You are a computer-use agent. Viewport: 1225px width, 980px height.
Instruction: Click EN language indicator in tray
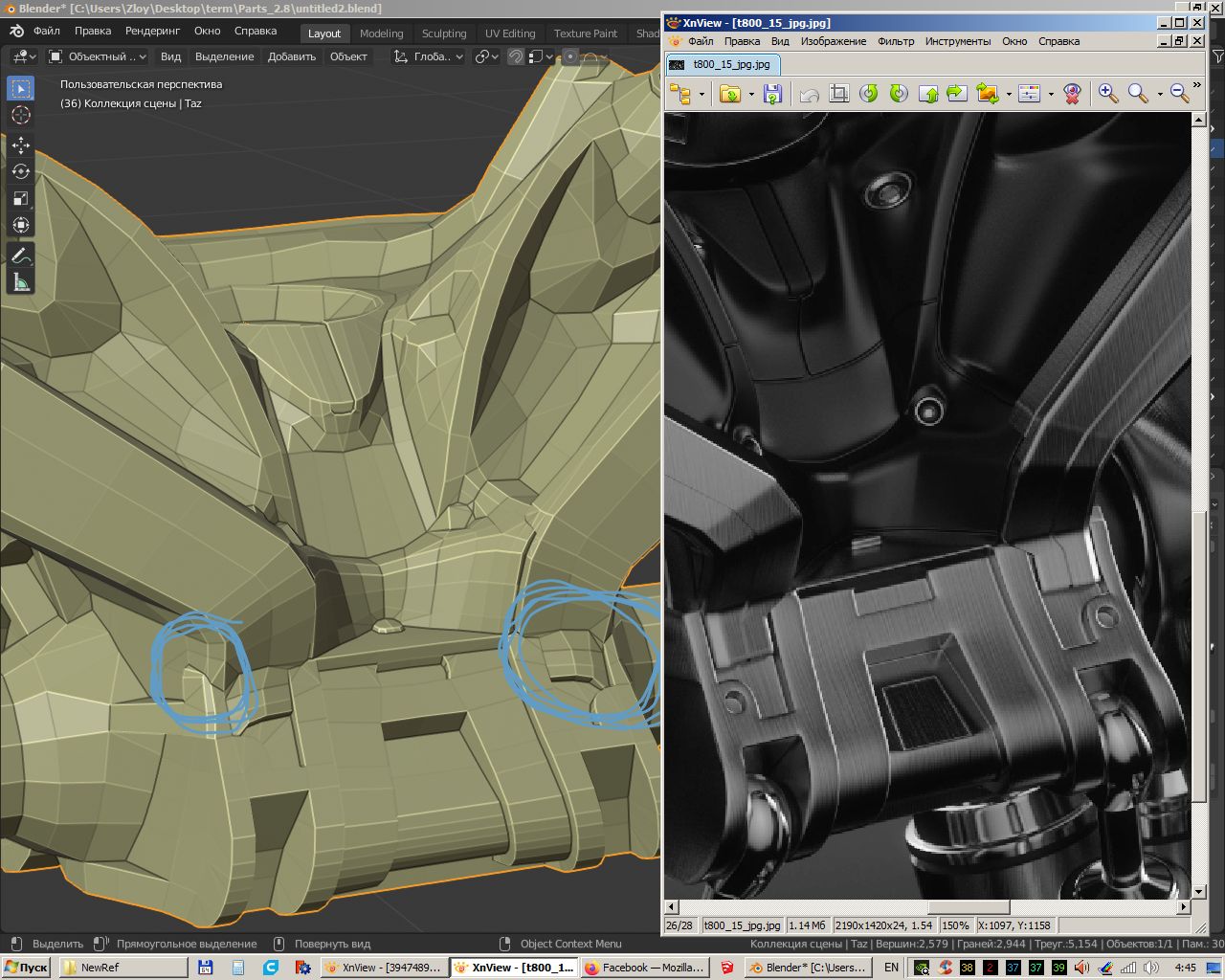[x=891, y=968]
